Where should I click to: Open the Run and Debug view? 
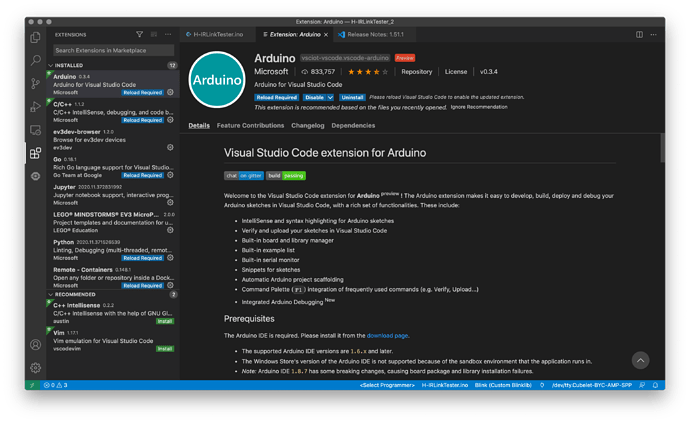35,106
